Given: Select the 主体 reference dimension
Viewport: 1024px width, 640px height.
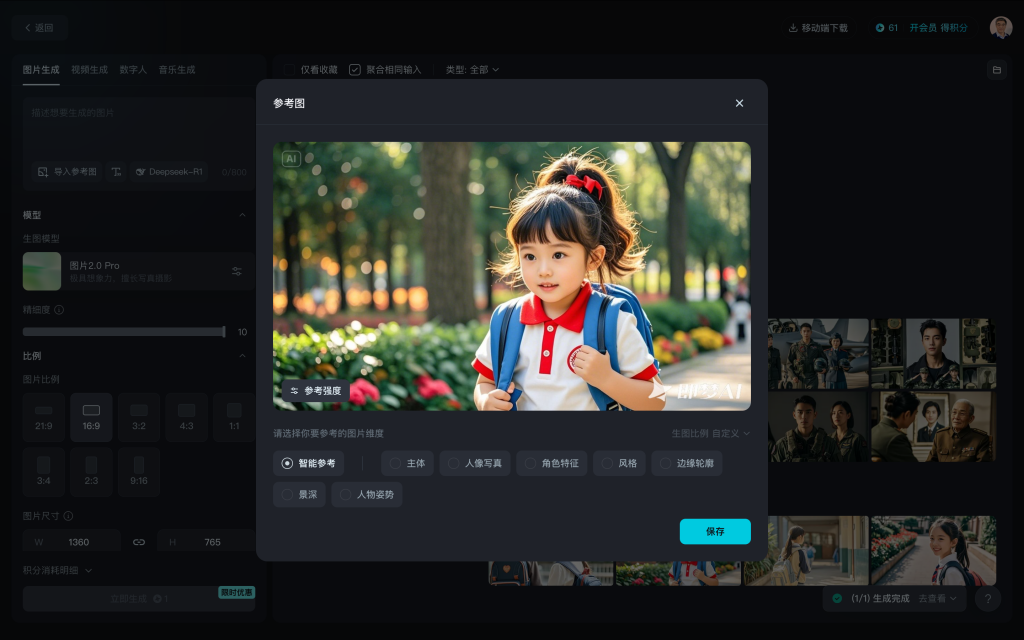Looking at the screenshot, I should click(x=408, y=463).
